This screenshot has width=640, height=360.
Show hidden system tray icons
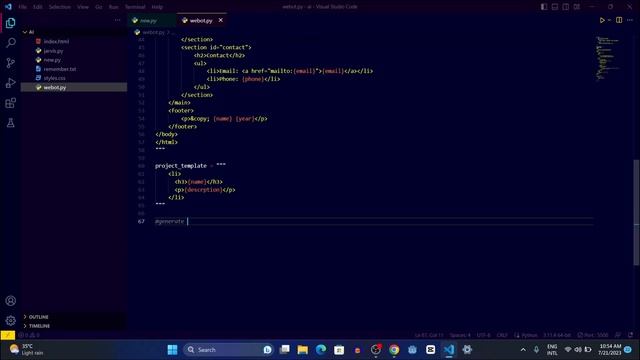(x=523, y=350)
